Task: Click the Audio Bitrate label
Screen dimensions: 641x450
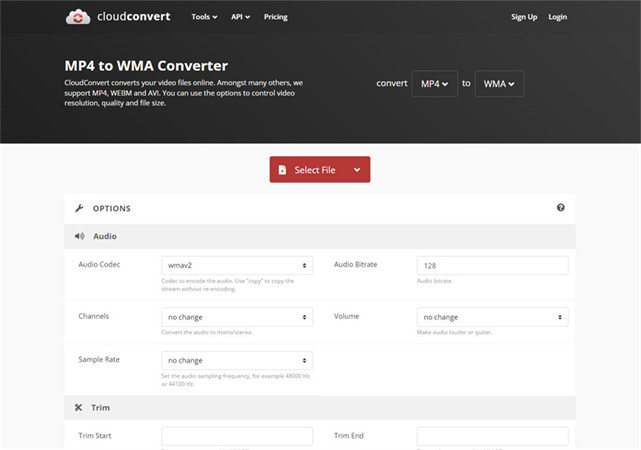Action: point(356,264)
